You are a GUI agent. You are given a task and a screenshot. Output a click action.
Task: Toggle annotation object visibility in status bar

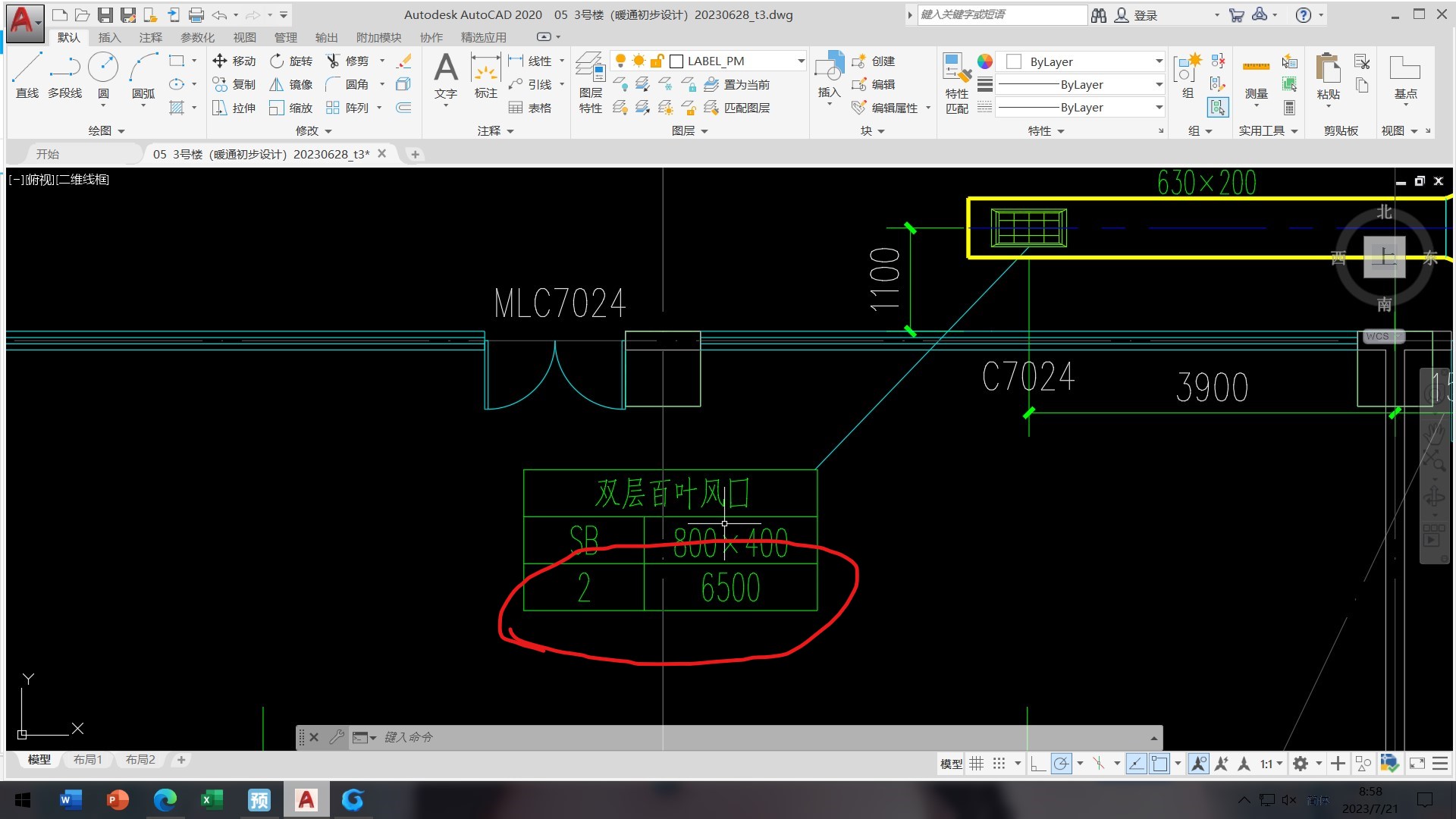[x=1198, y=764]
